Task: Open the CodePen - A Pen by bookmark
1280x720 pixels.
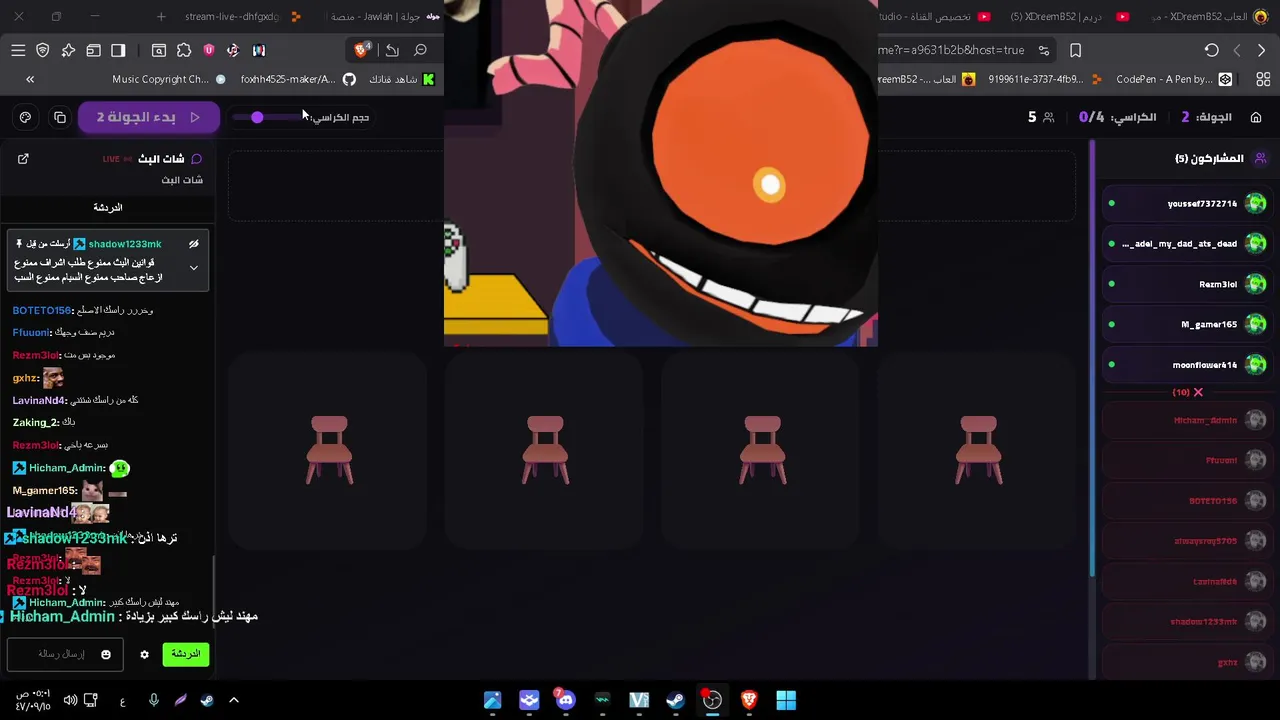Action: point(1174,79)
